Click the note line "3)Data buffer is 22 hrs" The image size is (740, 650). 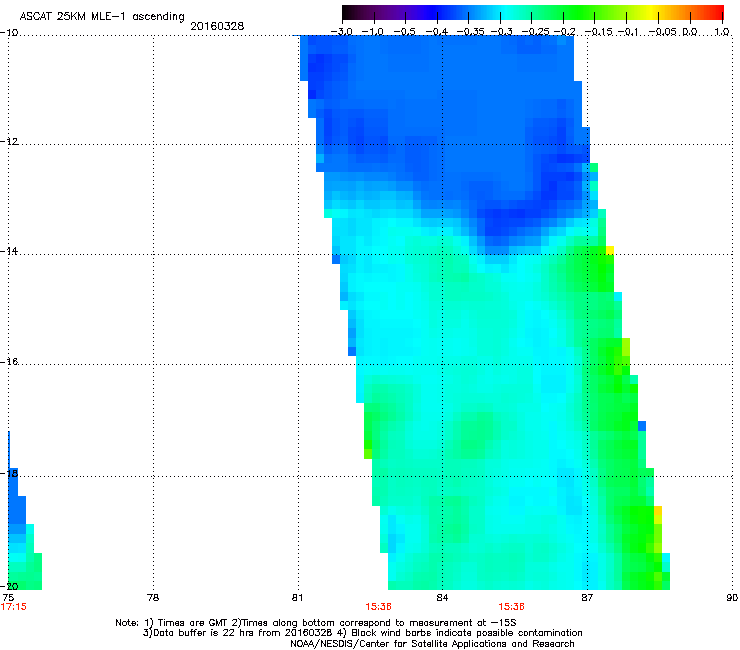(x=362, y=633)
